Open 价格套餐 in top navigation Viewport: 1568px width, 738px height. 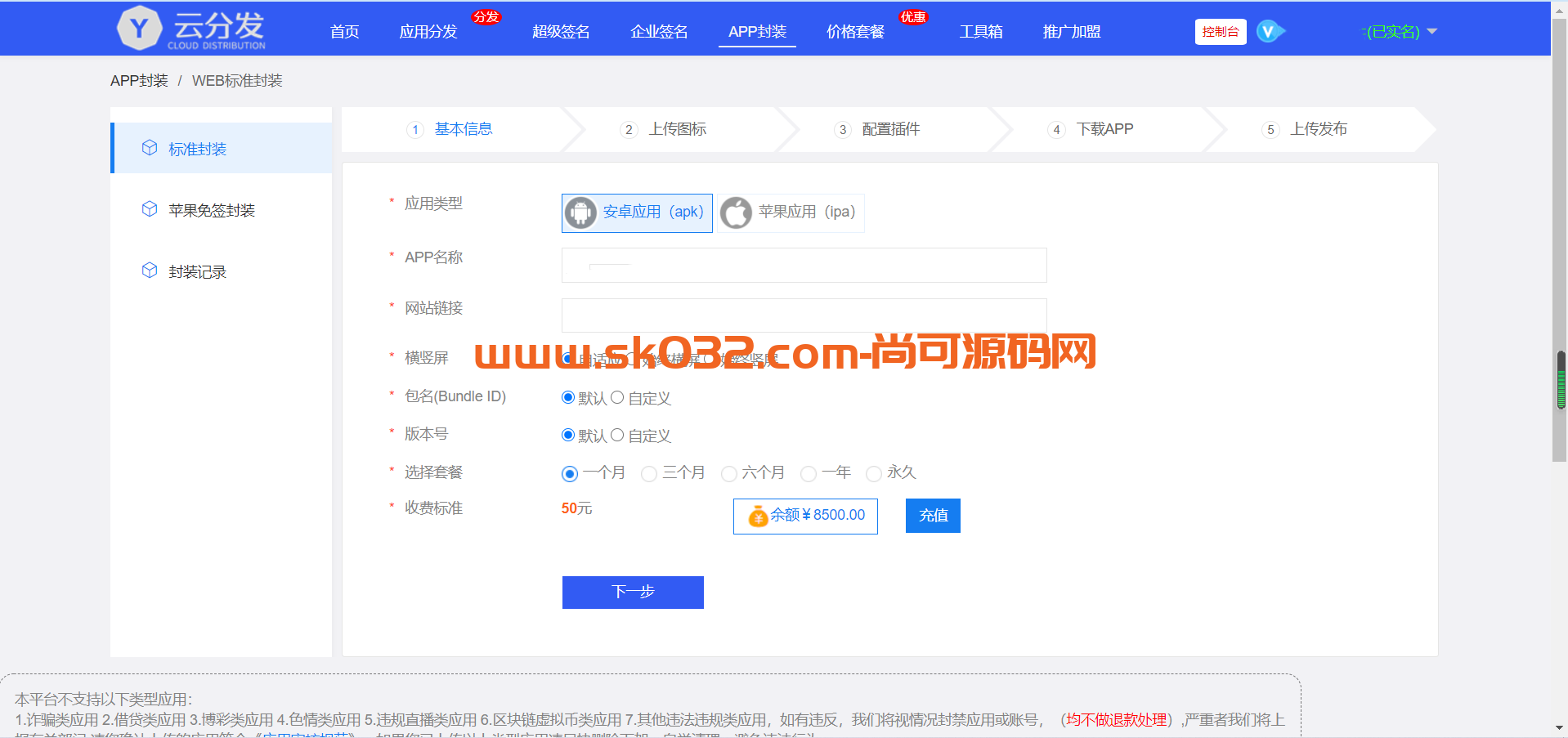(855, 32)
